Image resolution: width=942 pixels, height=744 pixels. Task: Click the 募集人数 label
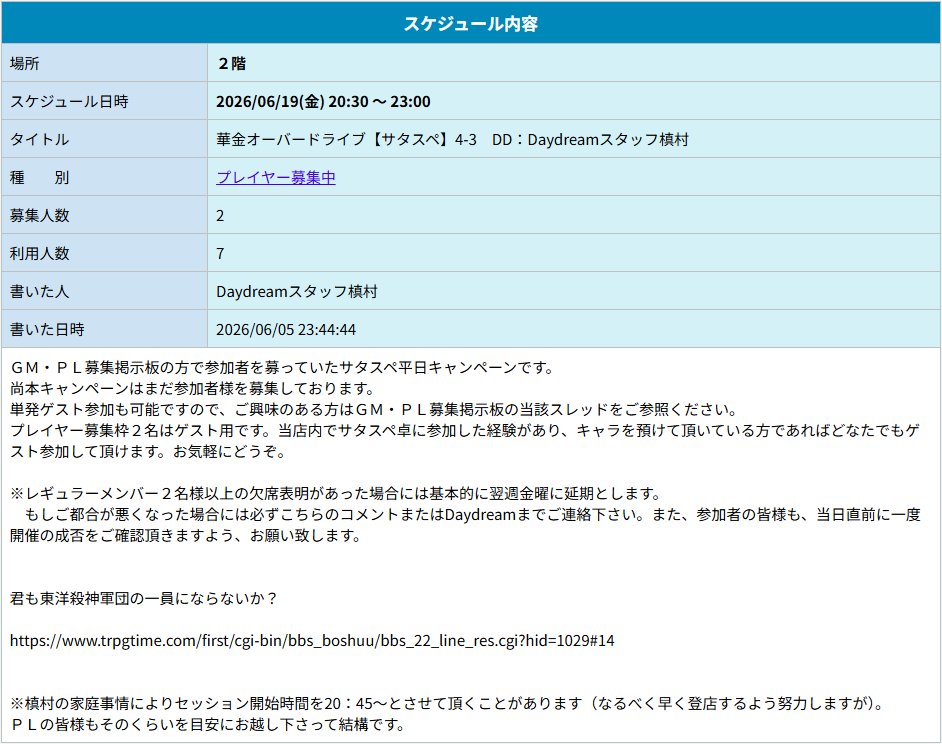coord(40,215)
